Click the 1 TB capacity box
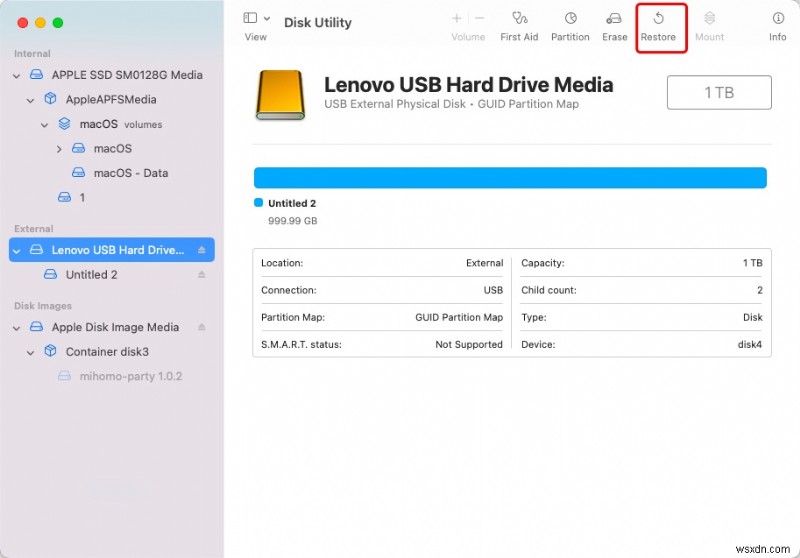 (719, 92)
